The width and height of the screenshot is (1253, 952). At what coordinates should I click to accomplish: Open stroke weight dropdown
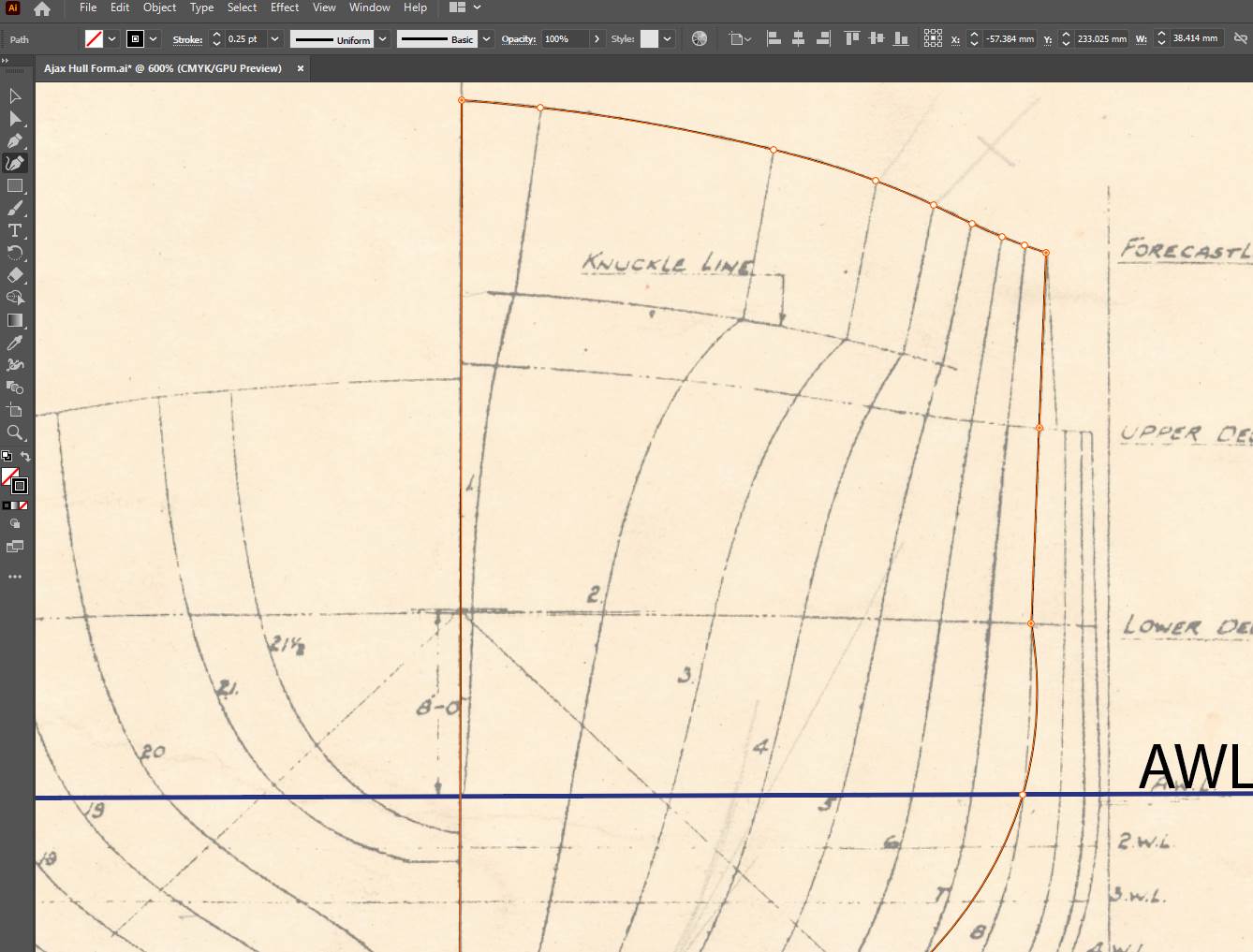point(274,39)
